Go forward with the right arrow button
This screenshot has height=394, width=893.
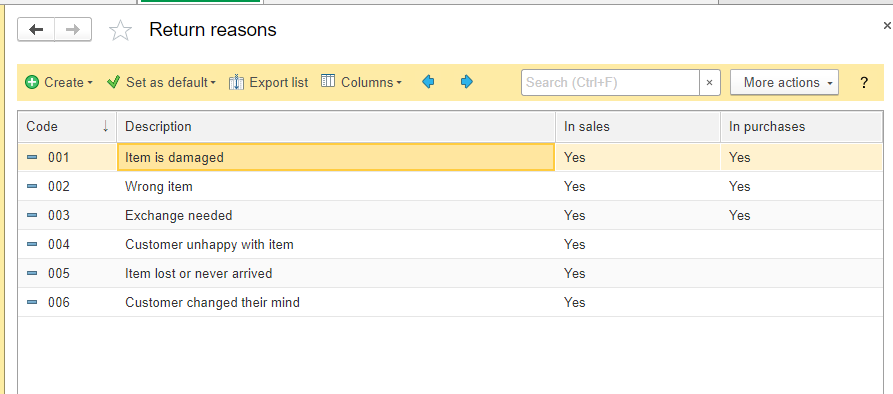click(x=73, y=30)
